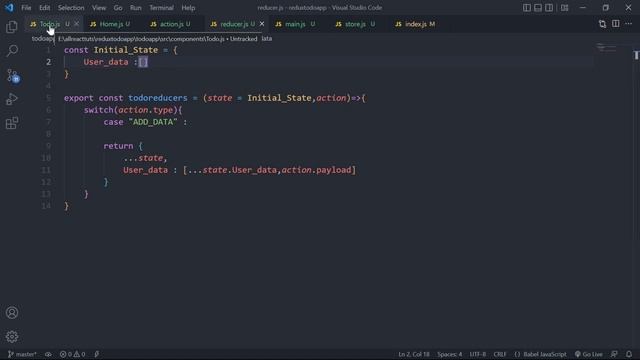Toggle the bottom panel layout icon
Screen dimensions: 640x360
(538, 7)
